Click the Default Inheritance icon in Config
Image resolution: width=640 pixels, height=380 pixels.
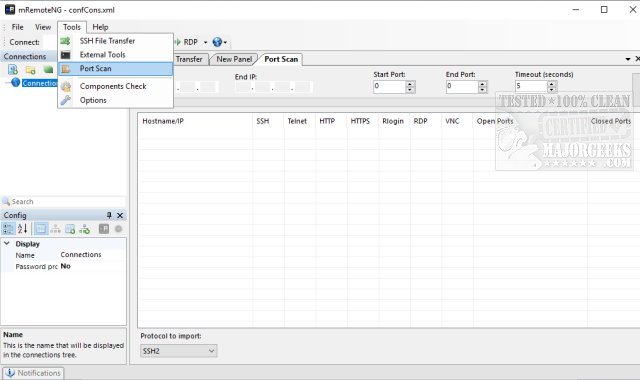(84, 229)
